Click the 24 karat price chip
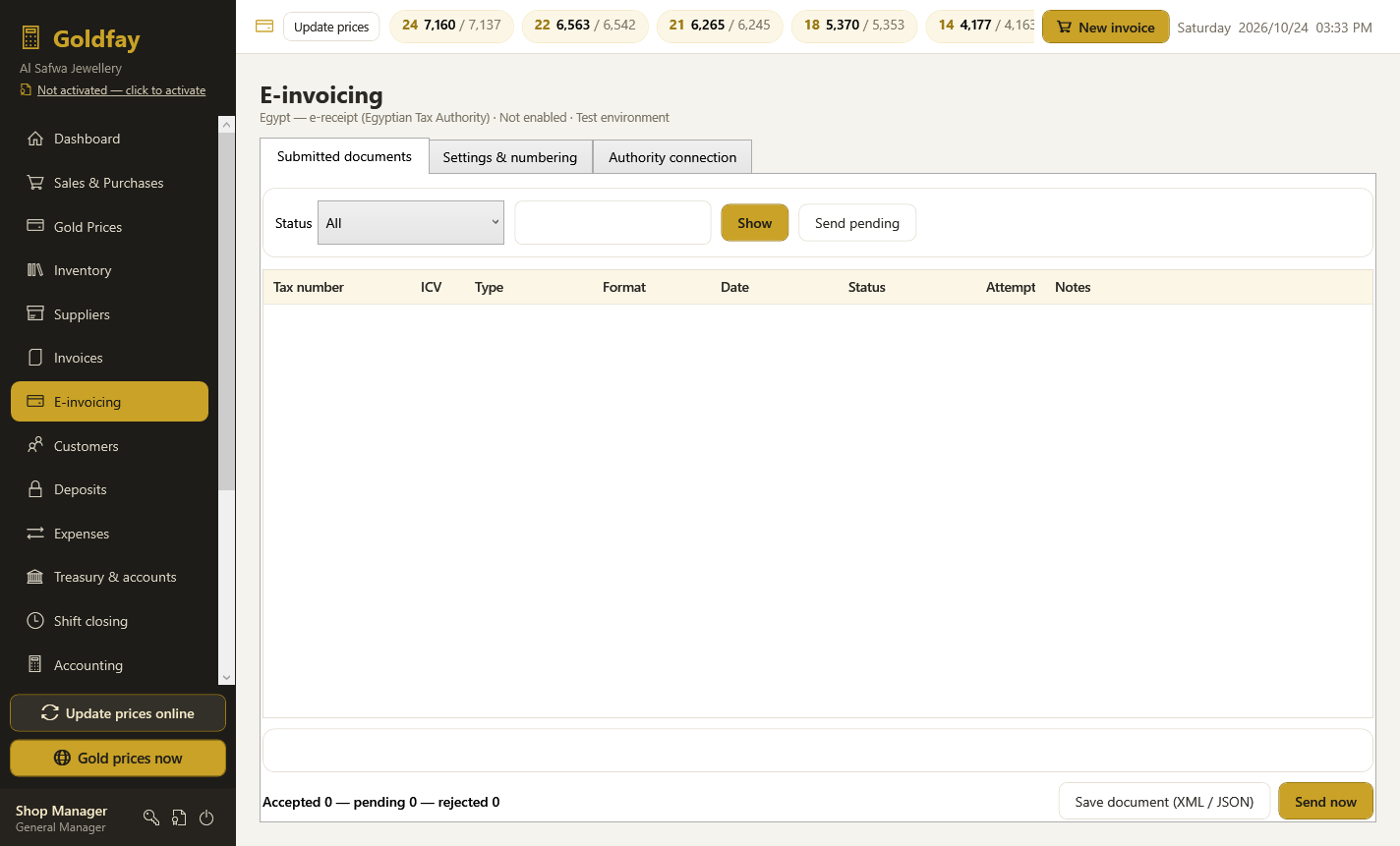 (451, 26)
